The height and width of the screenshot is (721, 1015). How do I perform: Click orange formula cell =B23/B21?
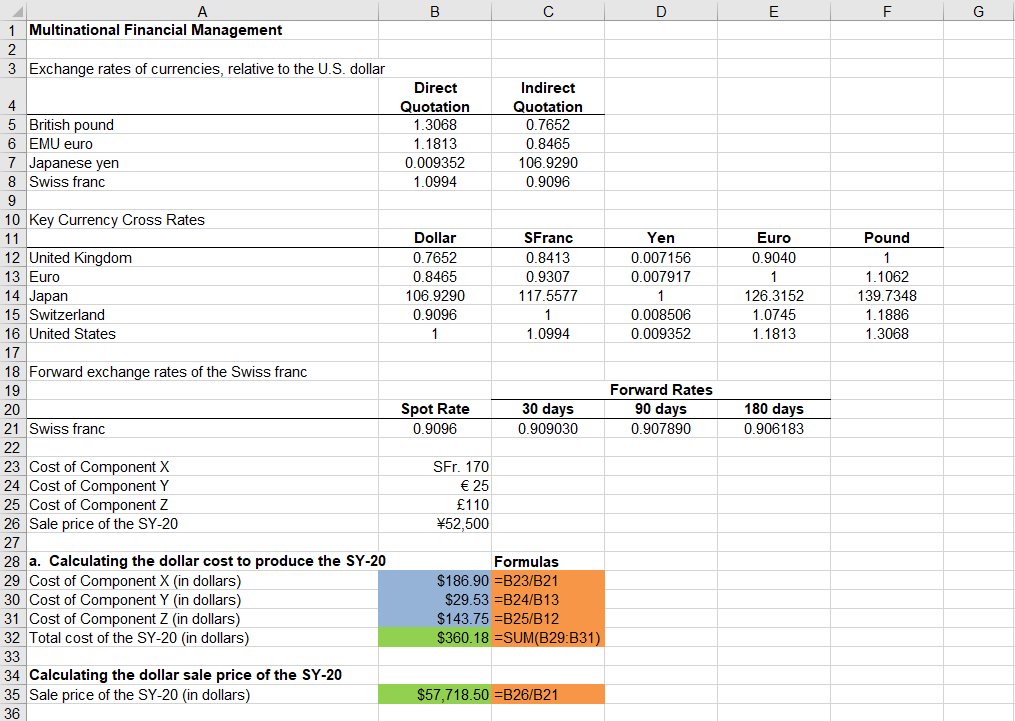548,581
